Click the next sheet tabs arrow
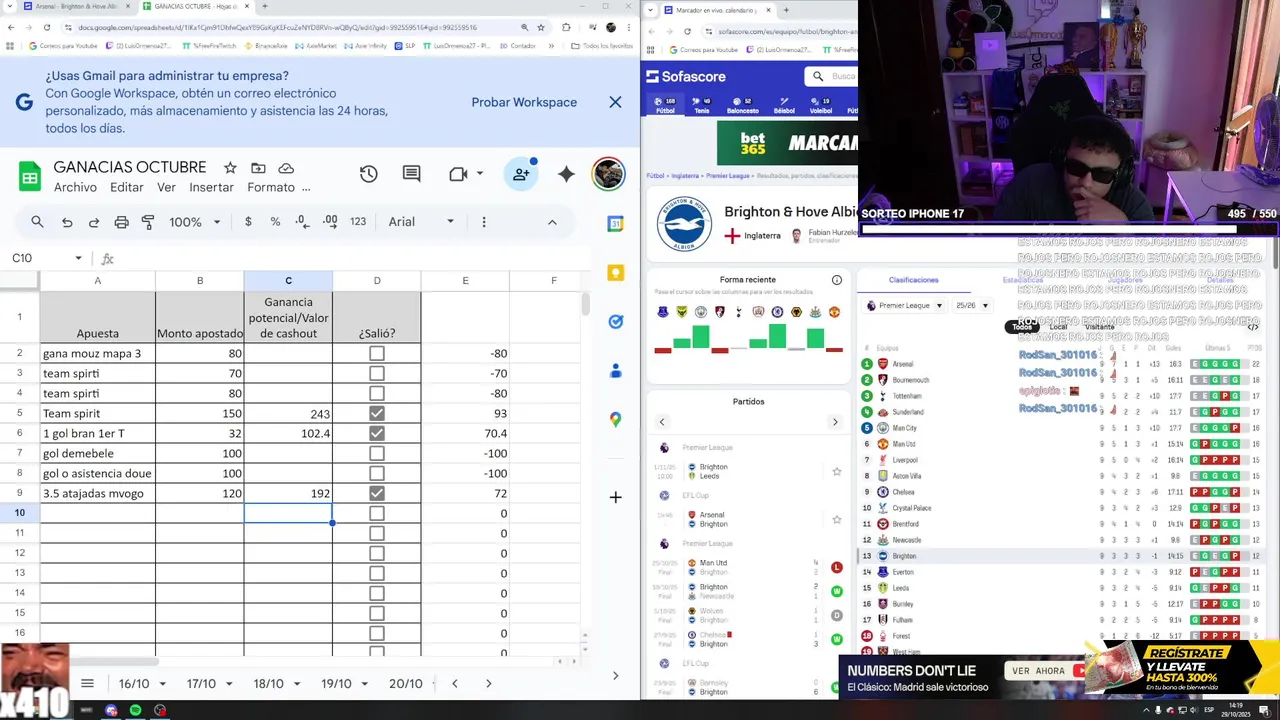Viewport: 1280px width, 720px height. coord(488,684)
